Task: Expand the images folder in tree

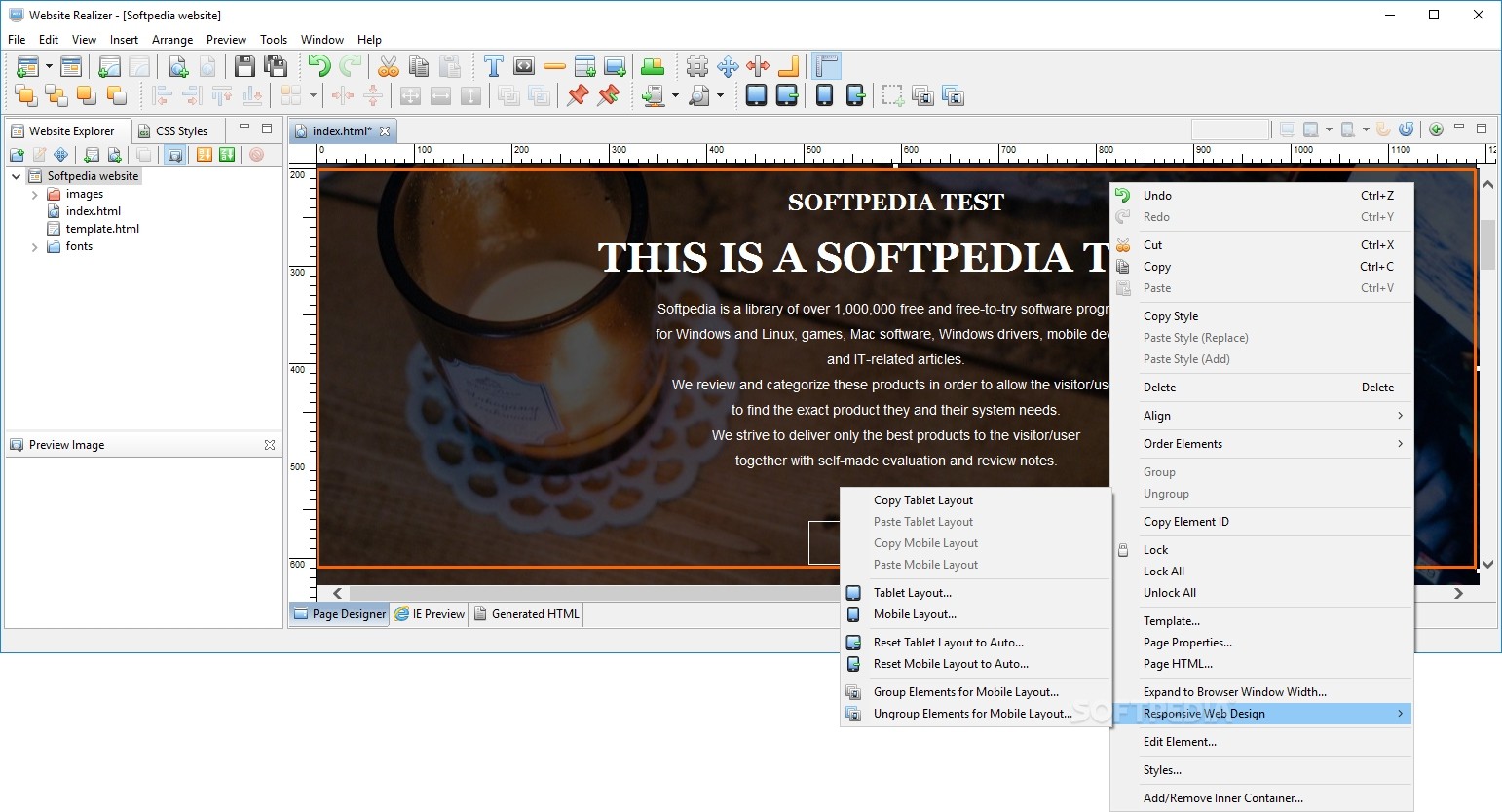Action: [35, 195]
